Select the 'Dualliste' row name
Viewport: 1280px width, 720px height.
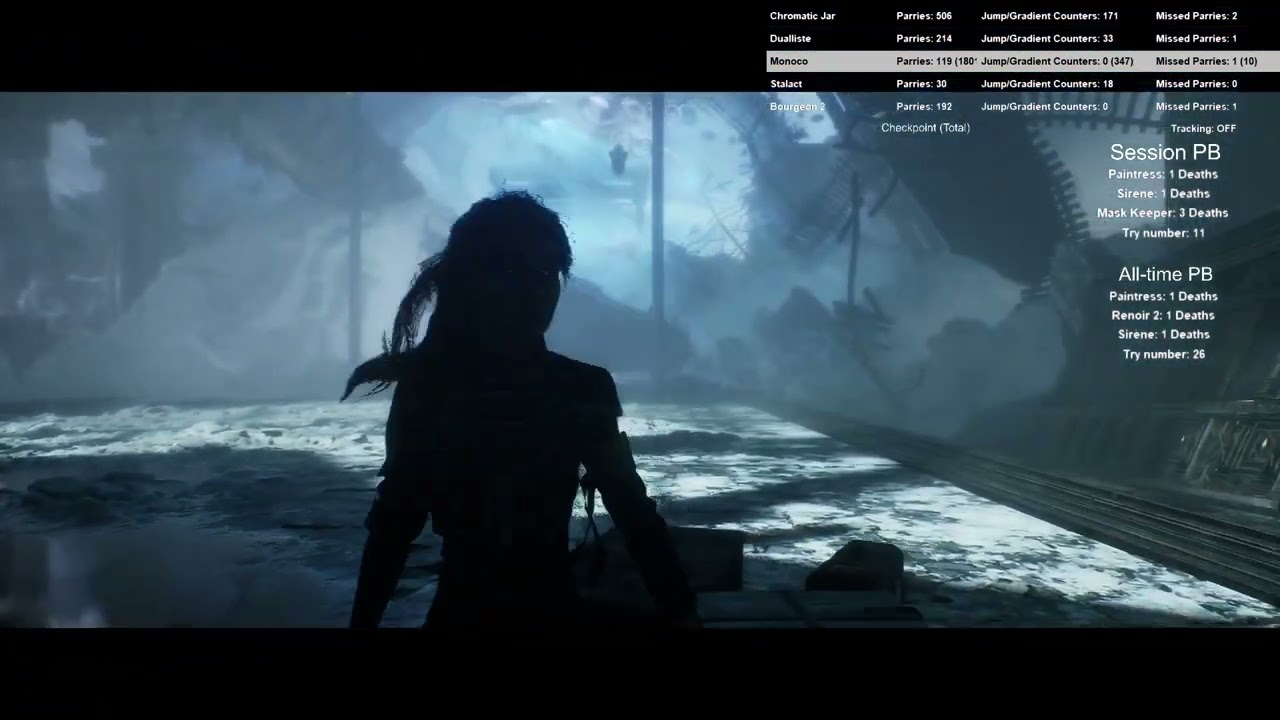point(790,39)
